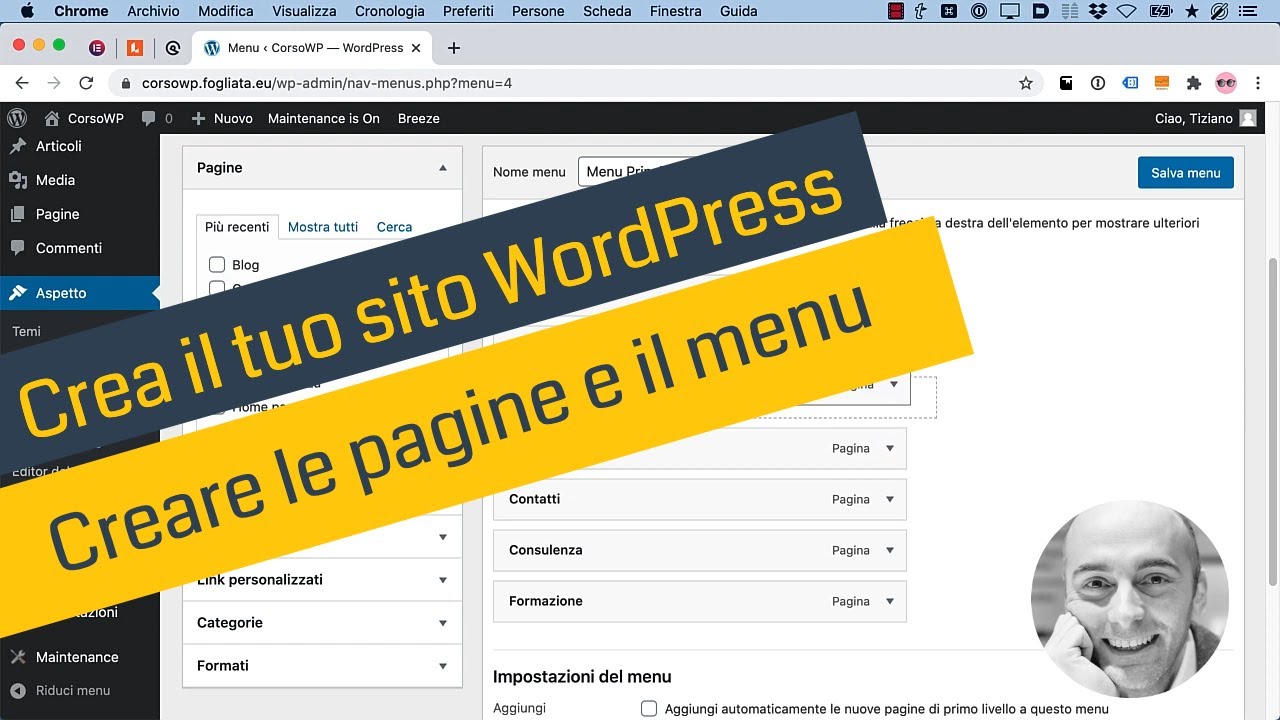The image size is (1280, 720).
Task: Click the Wi-Fi icon in macOS menu bar
Action: pos(1127,11)
